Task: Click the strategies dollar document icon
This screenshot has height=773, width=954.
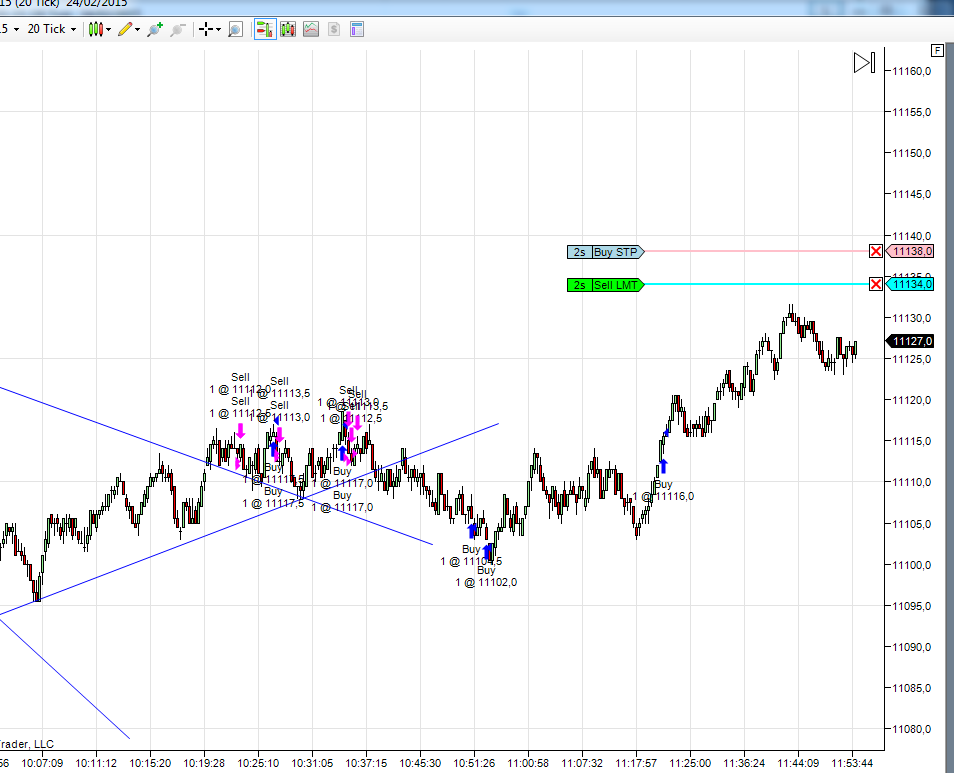Action: pos(333,29)
